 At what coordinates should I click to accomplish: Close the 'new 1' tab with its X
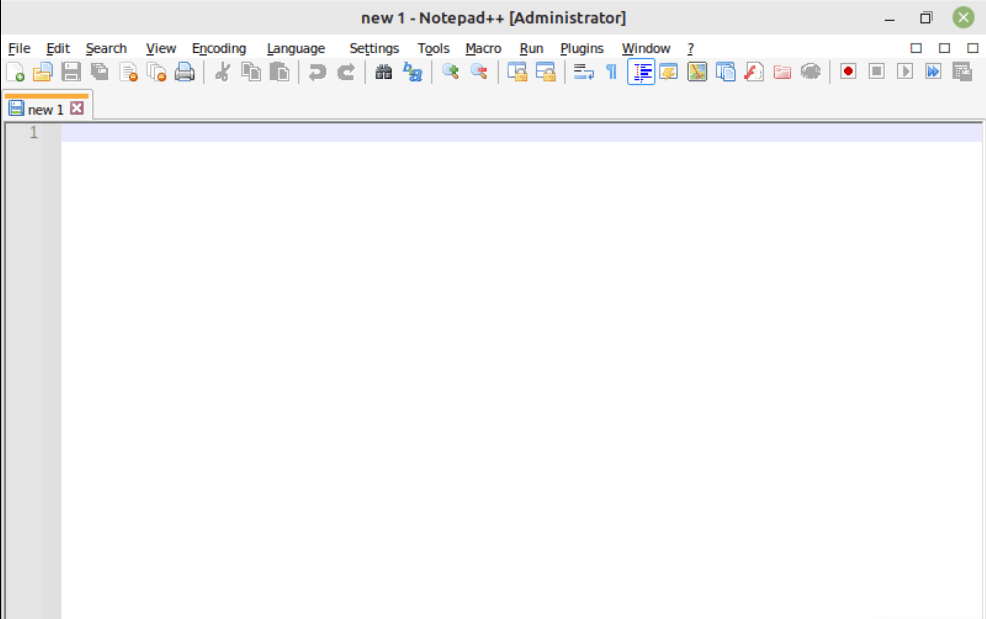click(77, 108)
